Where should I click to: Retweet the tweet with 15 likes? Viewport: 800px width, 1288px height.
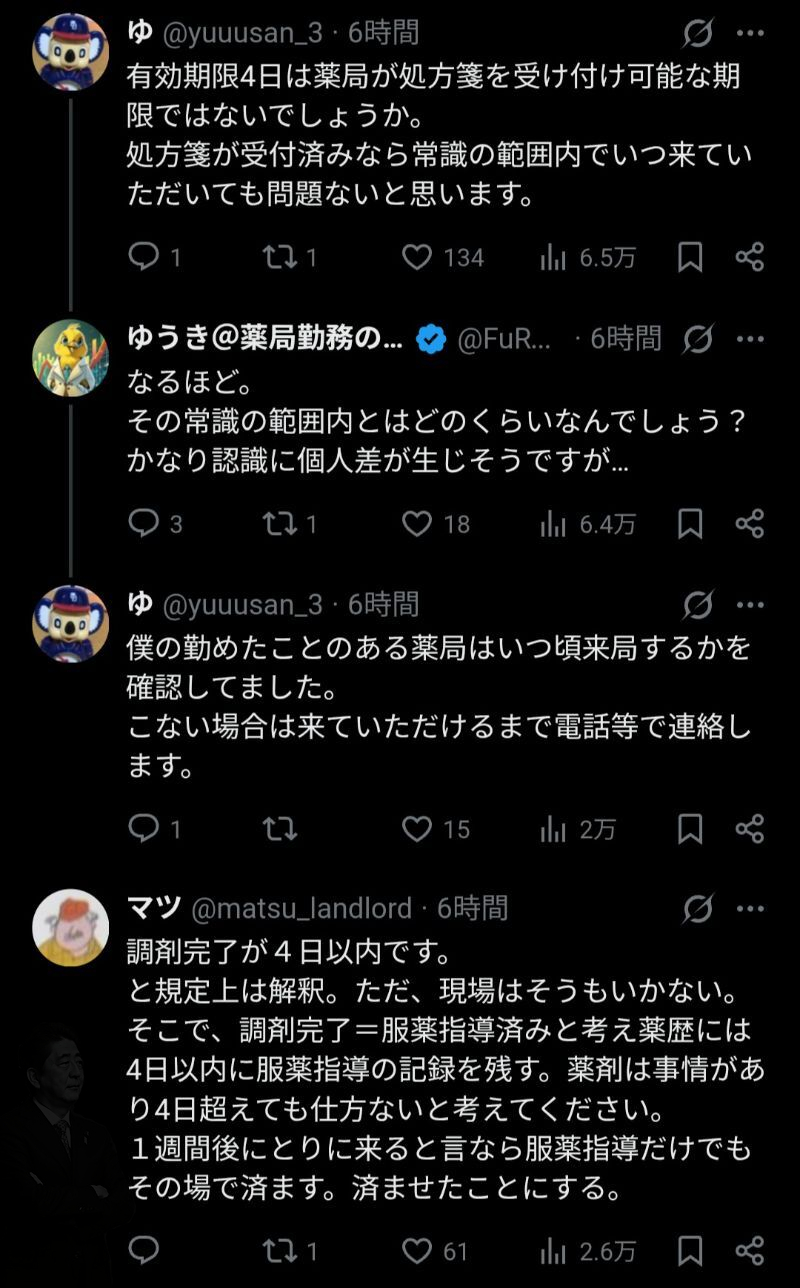(279, 828)
